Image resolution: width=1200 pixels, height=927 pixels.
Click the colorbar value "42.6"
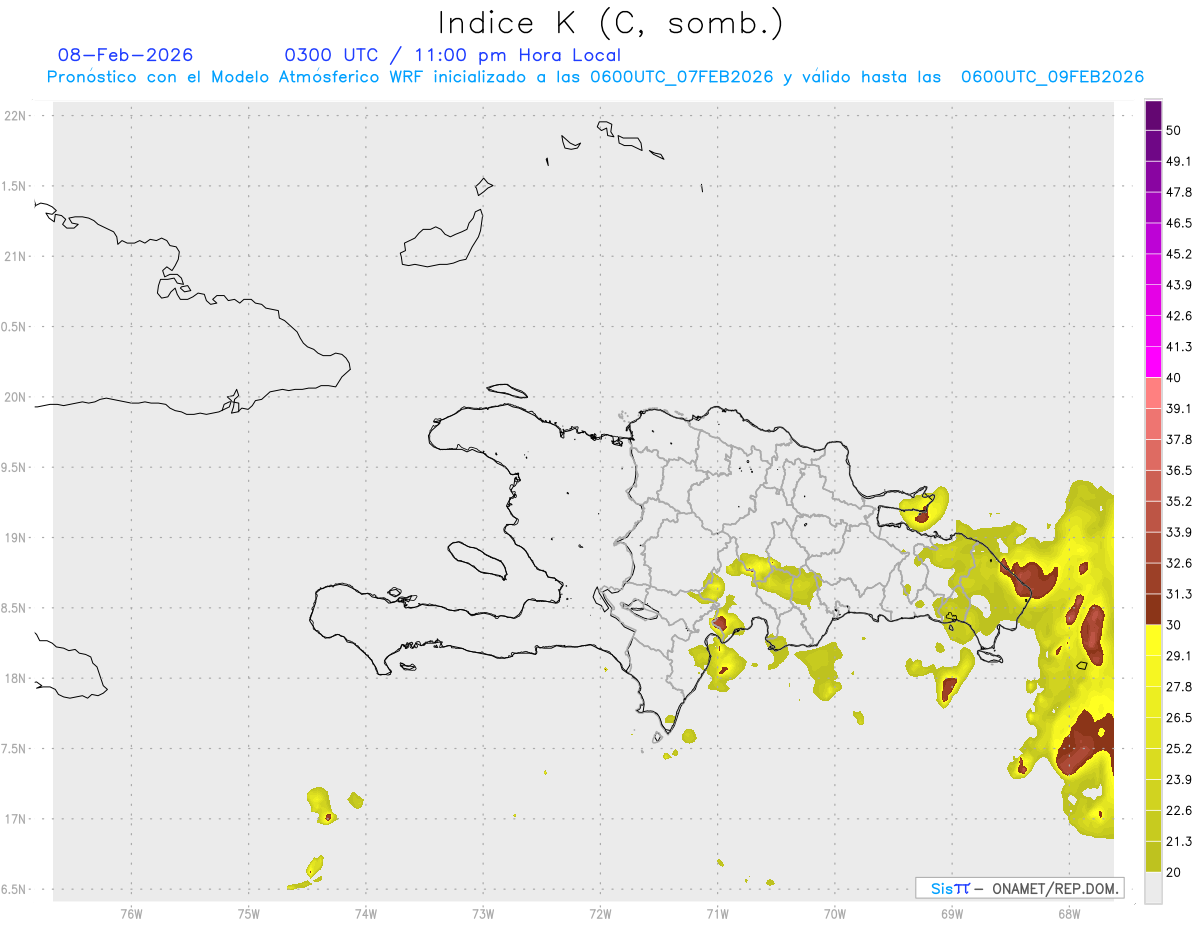[1179, 316]
